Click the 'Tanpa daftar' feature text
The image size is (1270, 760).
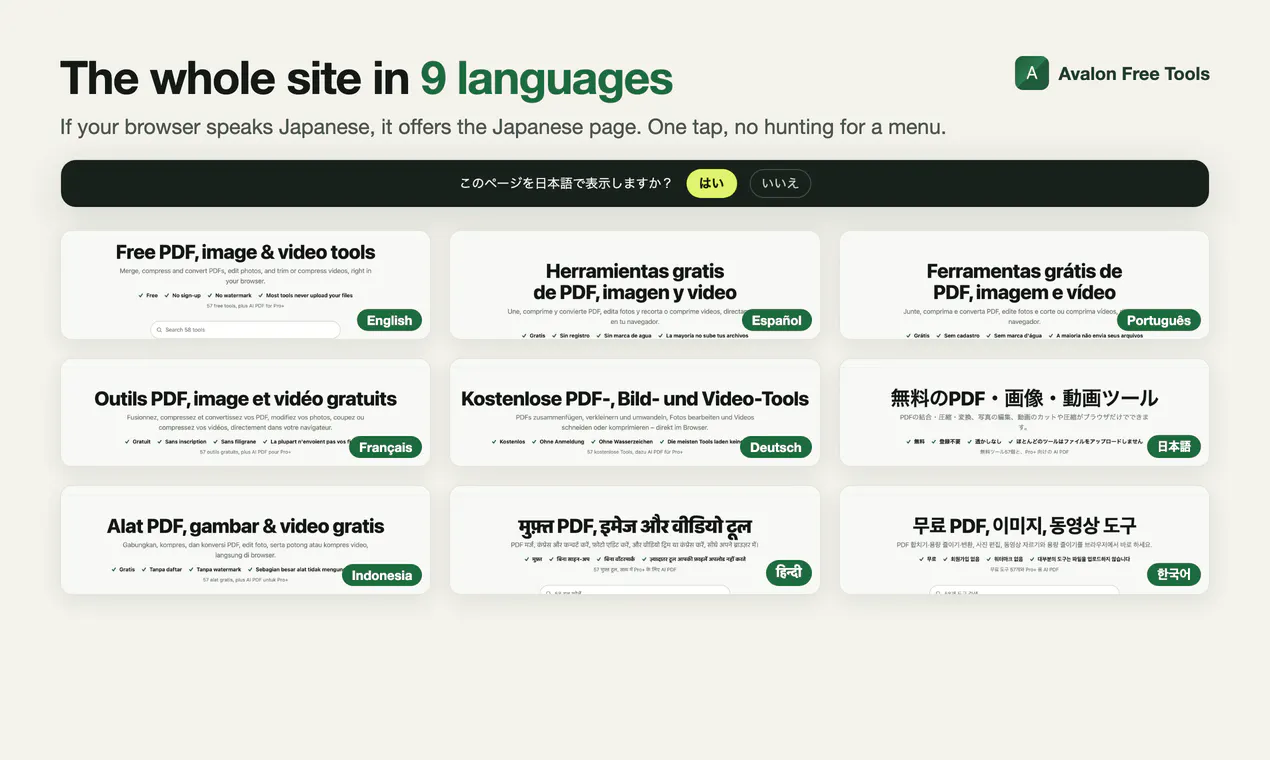[x=166, y=569]
